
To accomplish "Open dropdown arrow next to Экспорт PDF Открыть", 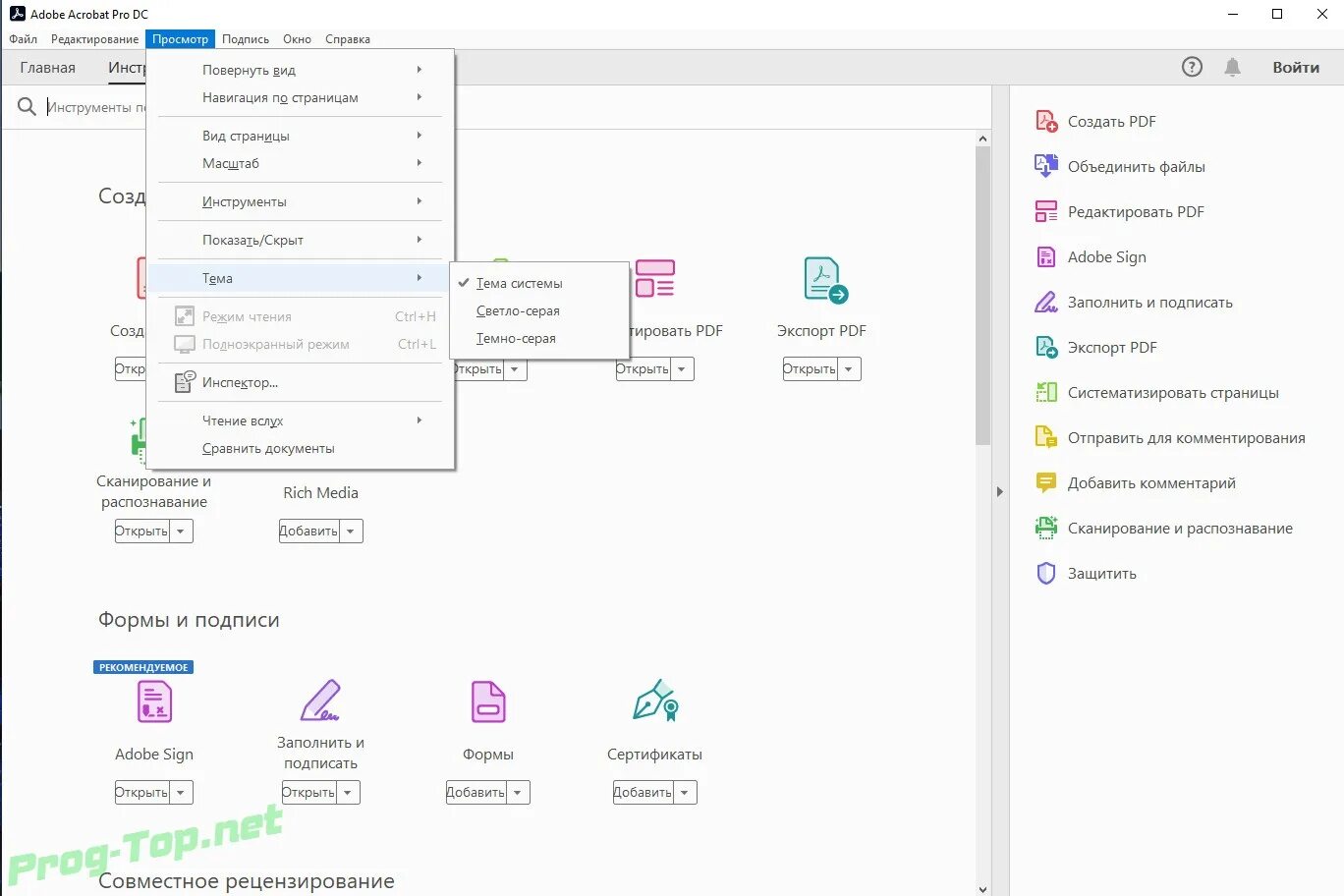I will tap(850, 369).
